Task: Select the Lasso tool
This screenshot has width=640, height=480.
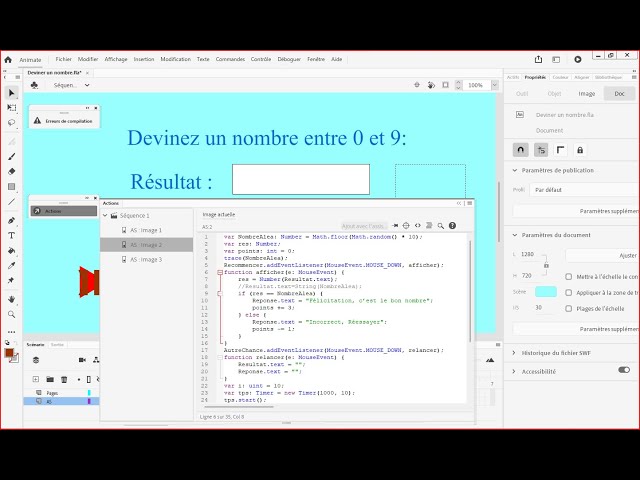Action: 11,122
